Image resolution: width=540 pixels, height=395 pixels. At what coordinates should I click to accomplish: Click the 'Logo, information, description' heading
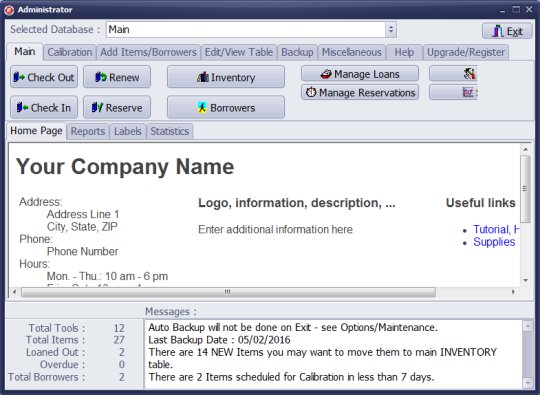(x=297, y=203)
